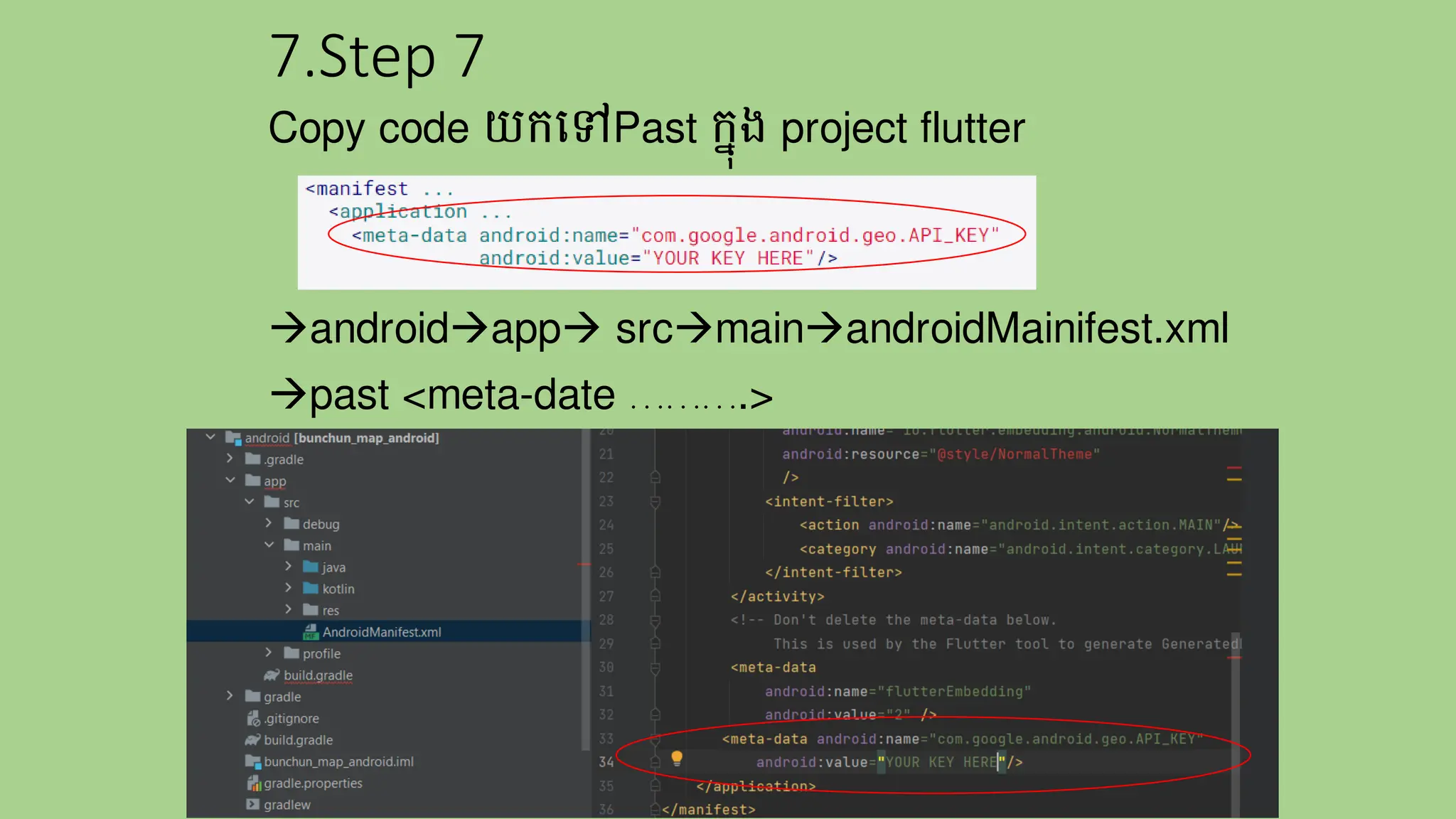1456x819 pixels.
Task: Click the project tree vertical scrollbar
Action: [586, 590]
